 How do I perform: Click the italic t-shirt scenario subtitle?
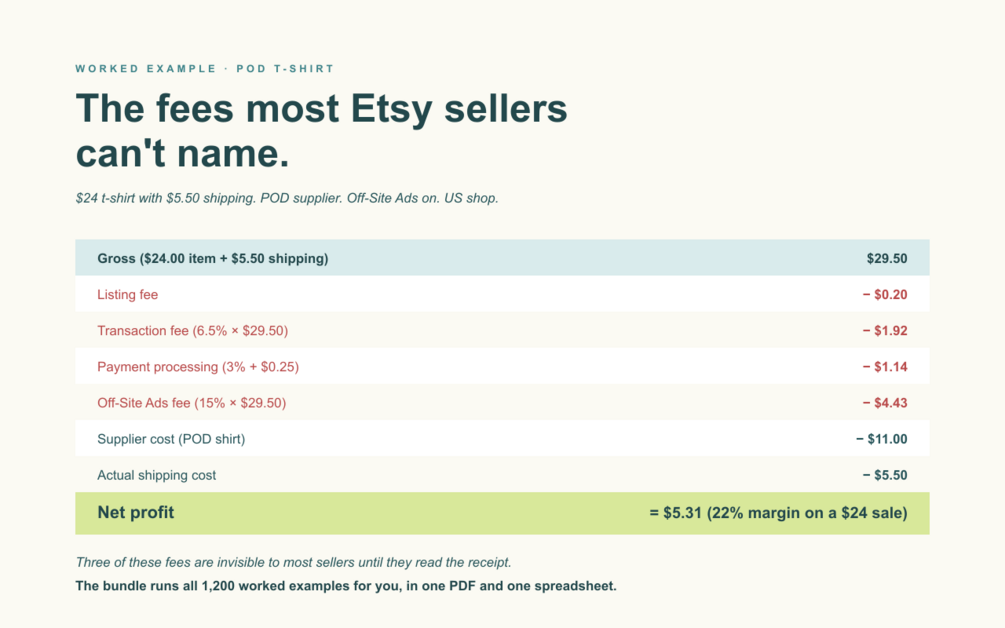pyautogui.click(x=287, y=198)
